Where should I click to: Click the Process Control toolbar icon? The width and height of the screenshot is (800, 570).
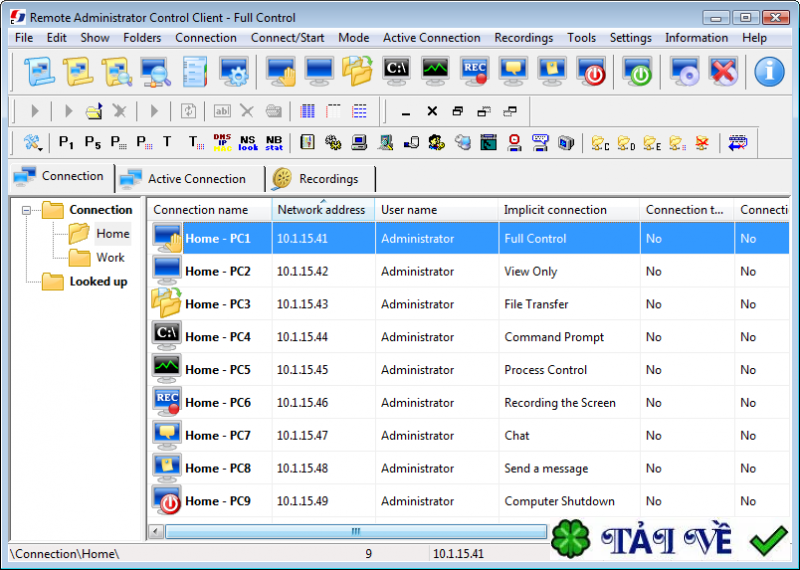435,72
